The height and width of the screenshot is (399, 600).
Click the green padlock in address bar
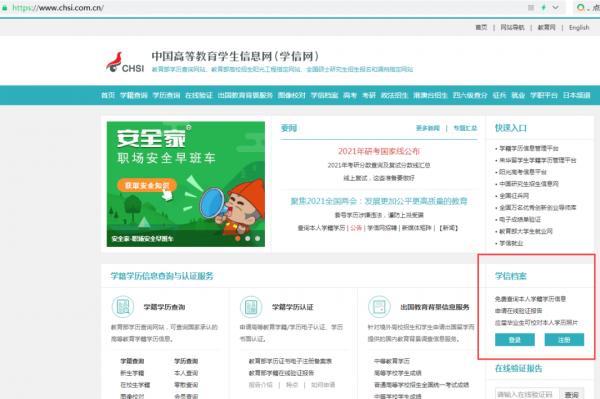click(x=5, y=8)
